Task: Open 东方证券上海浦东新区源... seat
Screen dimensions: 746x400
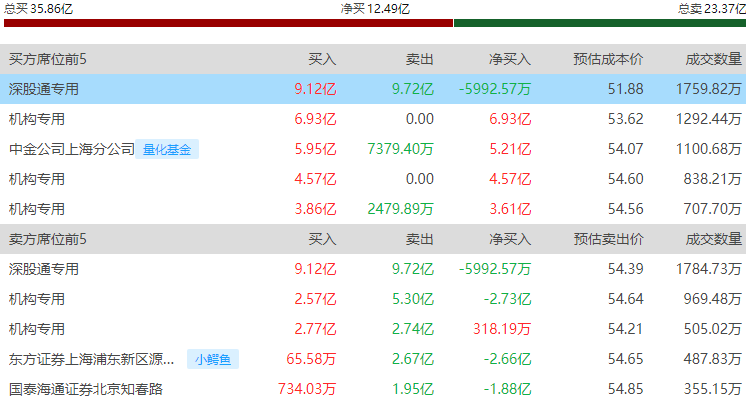Action: 91,359
